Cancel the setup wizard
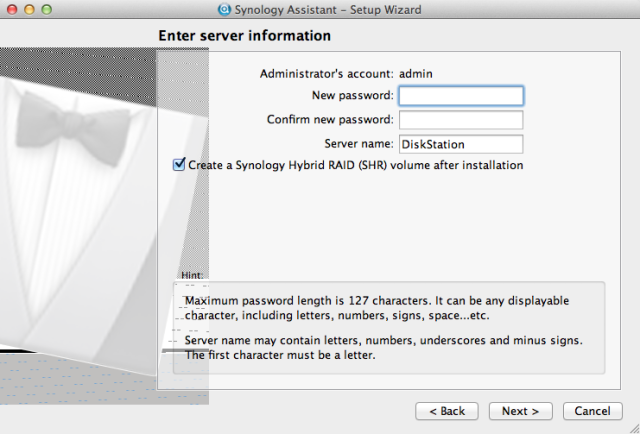Image resolution: width=640 pixels, height=434 pixels. click(593, 411)
